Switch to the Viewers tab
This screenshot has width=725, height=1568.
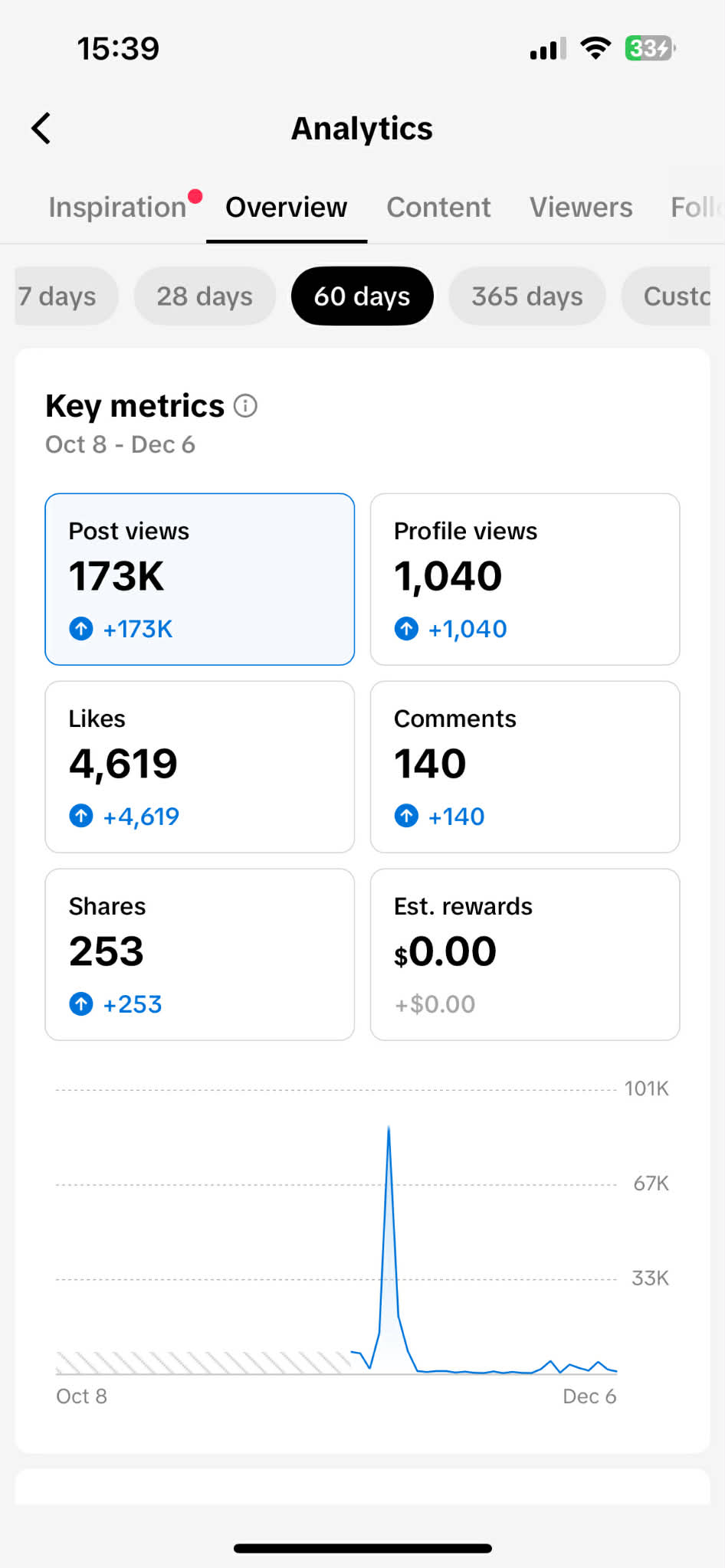tap(581, 208)
